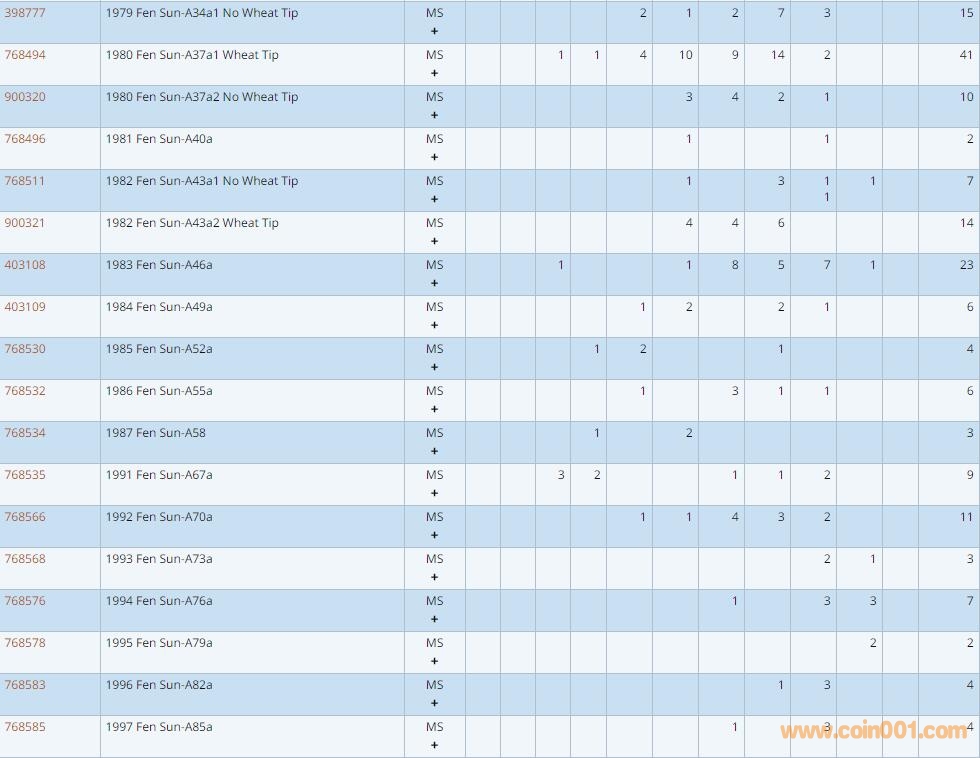The height and width of the screenshot is (758, 980).
Task: Open coin ID link 398777
Action: click(x=25, y=13)
